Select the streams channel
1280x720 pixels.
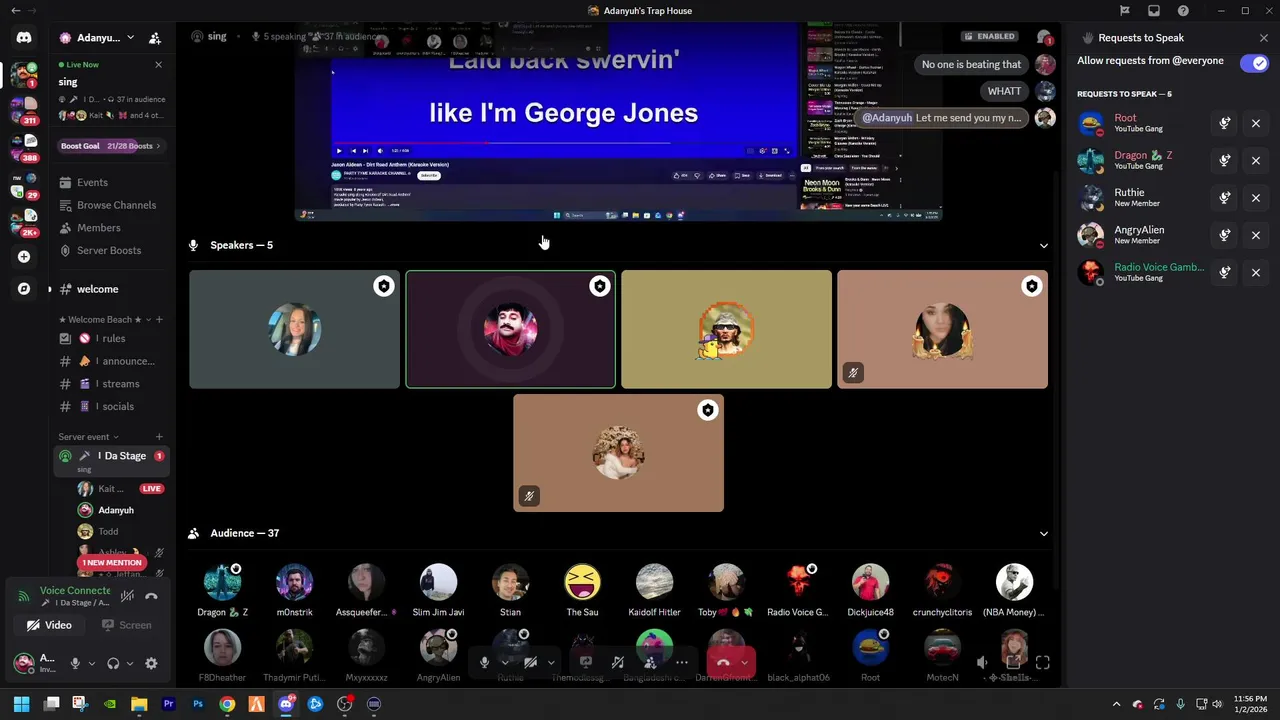[112, 384]
